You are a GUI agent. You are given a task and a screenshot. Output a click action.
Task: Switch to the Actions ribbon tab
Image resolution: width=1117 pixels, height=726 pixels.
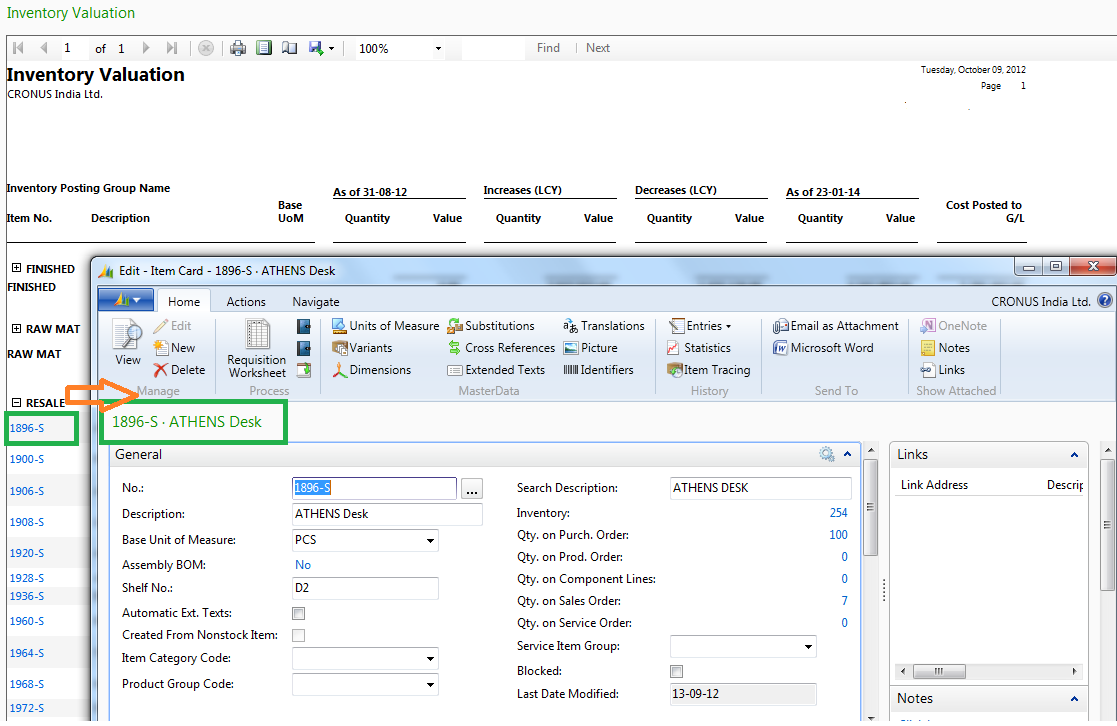pyautogui.click(x=246, y=301)
